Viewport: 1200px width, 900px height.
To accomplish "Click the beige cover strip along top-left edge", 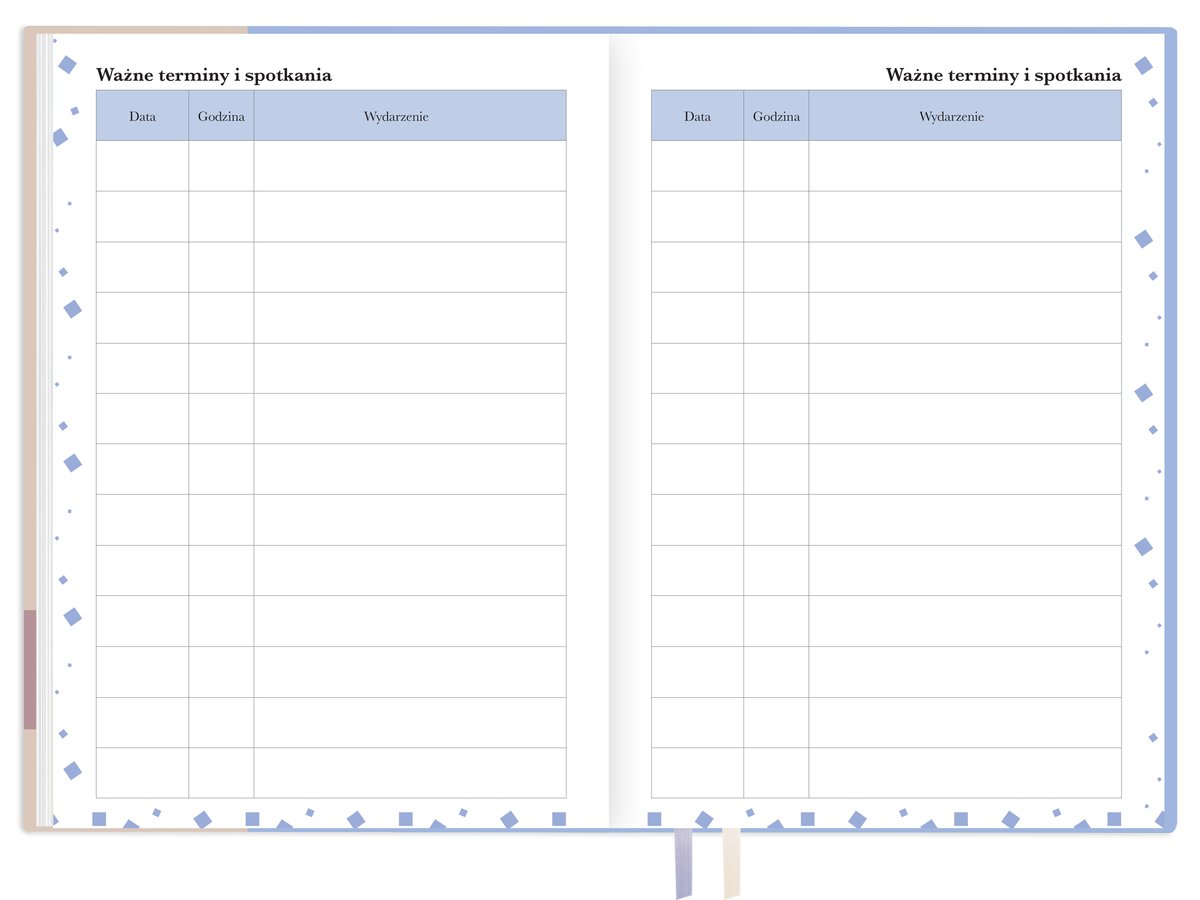I will [140, 30].
